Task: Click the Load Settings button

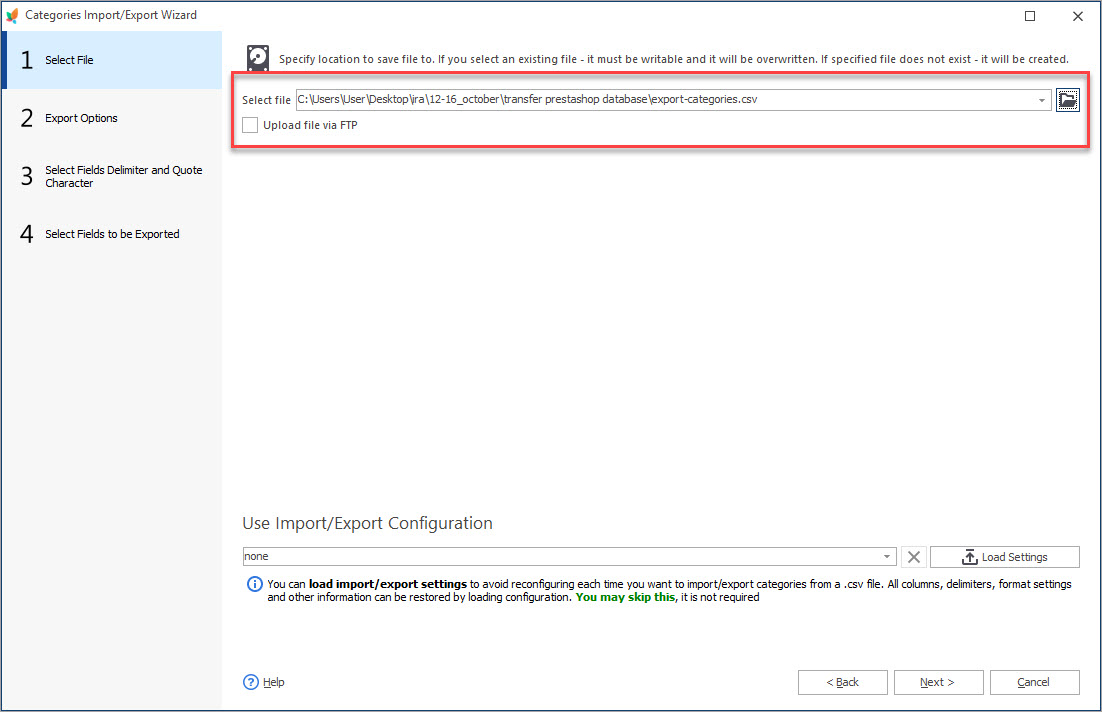Action: click(x=1005, y=557)
